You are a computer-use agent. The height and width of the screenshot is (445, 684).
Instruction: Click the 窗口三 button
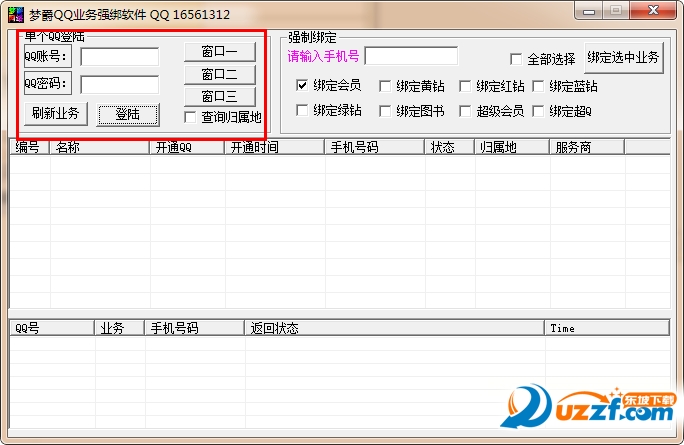220,96
